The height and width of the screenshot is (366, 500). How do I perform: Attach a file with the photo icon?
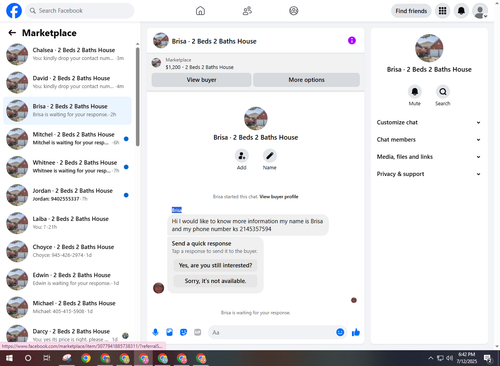pos(169,332)
